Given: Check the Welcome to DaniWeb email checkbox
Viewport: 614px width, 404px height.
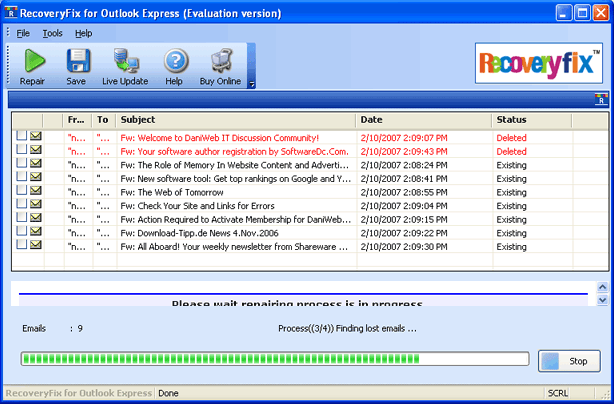Looking at the screenshot, I should [22, 135].
